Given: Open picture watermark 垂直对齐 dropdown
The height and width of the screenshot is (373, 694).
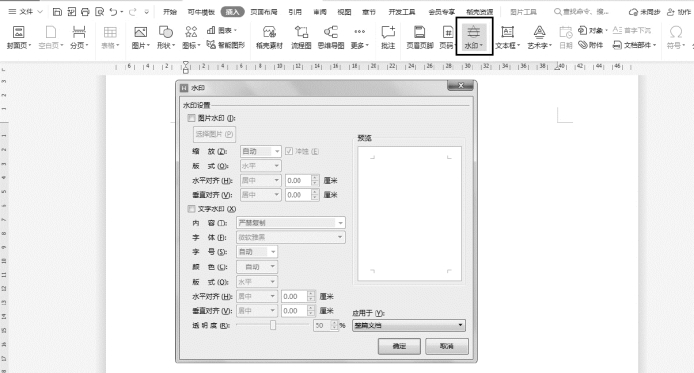Looking at the screenshot, I should click(261, 195).
